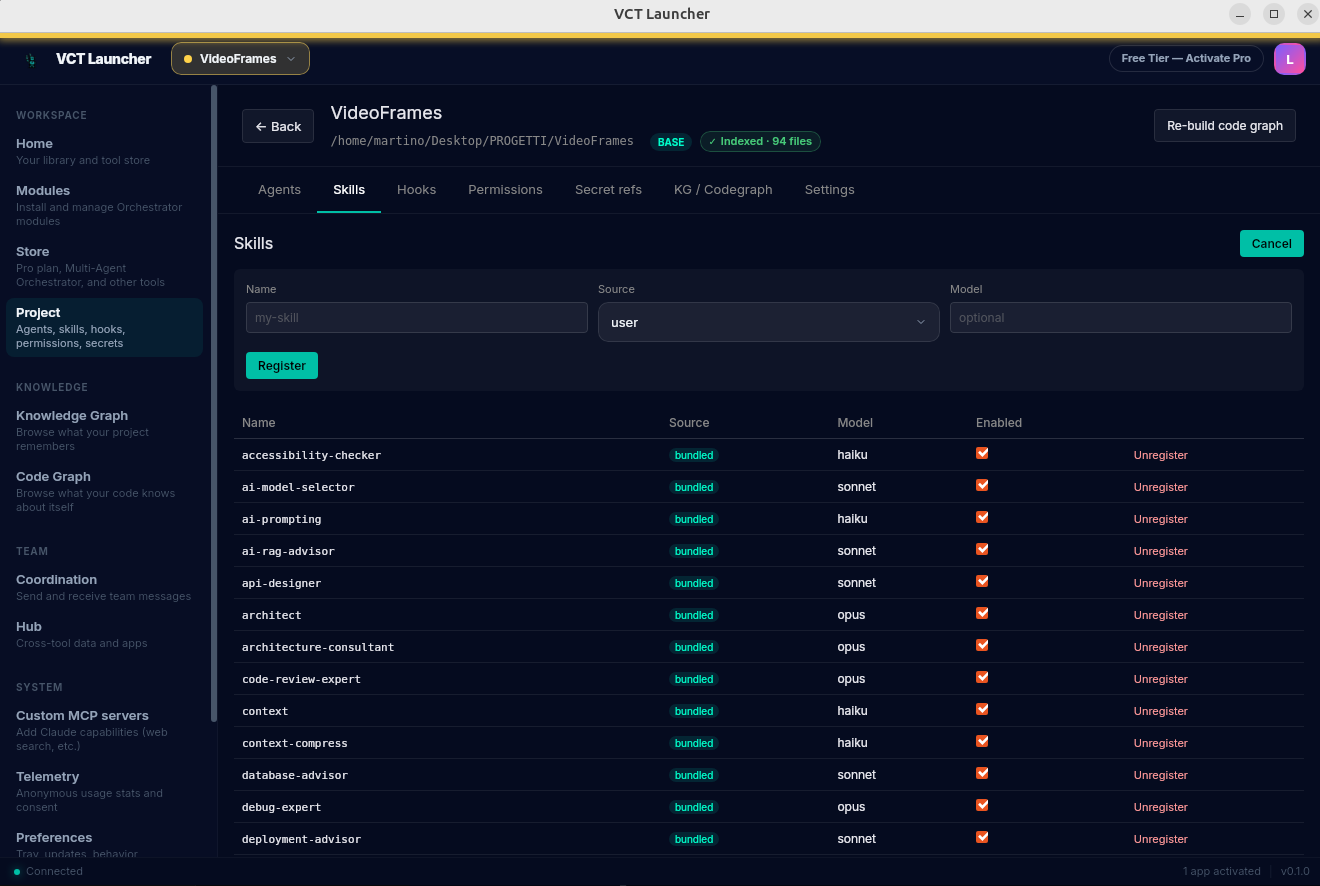Open the user avatar L menu
The image size is (1320, 886).
pyautogui.click(x=1289, y=59)
